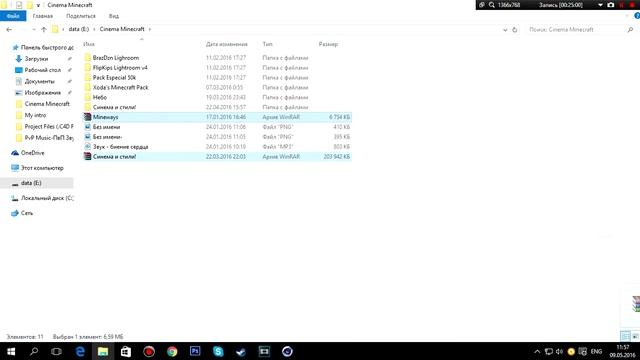Sort files by Дата изменения column
The width and height of the screenshot is (640, 360).
point(227,44)
